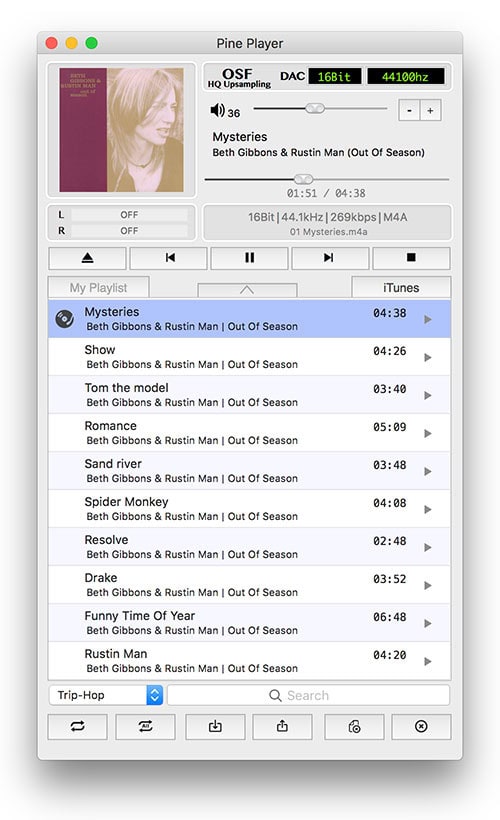The image size is (500, 820).
Task: Click the clear playlist X icon
Action: pos(421,726)
